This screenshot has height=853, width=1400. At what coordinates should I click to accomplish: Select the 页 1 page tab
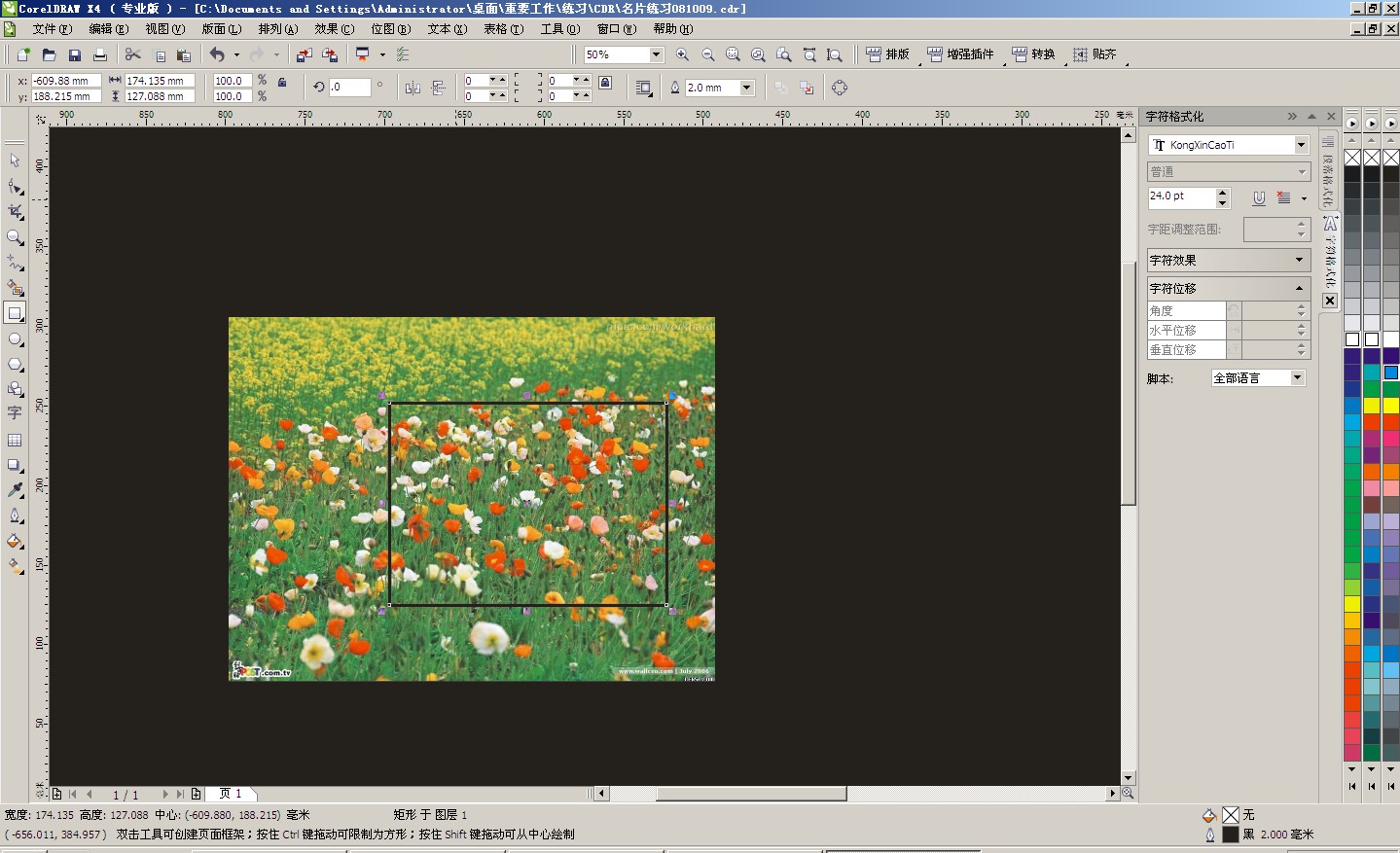click(231, 794)
